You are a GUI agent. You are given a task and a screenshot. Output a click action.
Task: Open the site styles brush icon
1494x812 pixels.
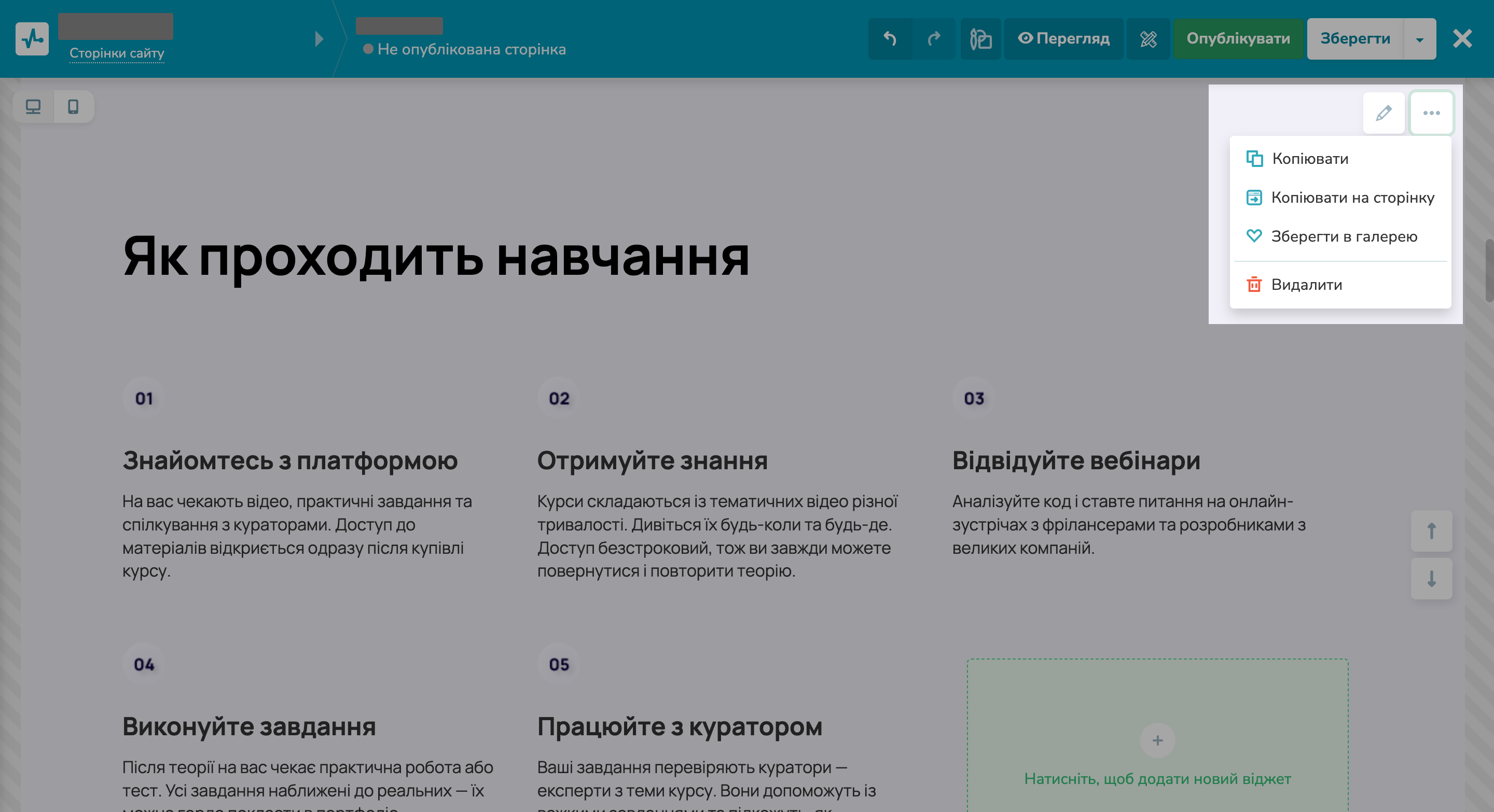coord(979,39)
